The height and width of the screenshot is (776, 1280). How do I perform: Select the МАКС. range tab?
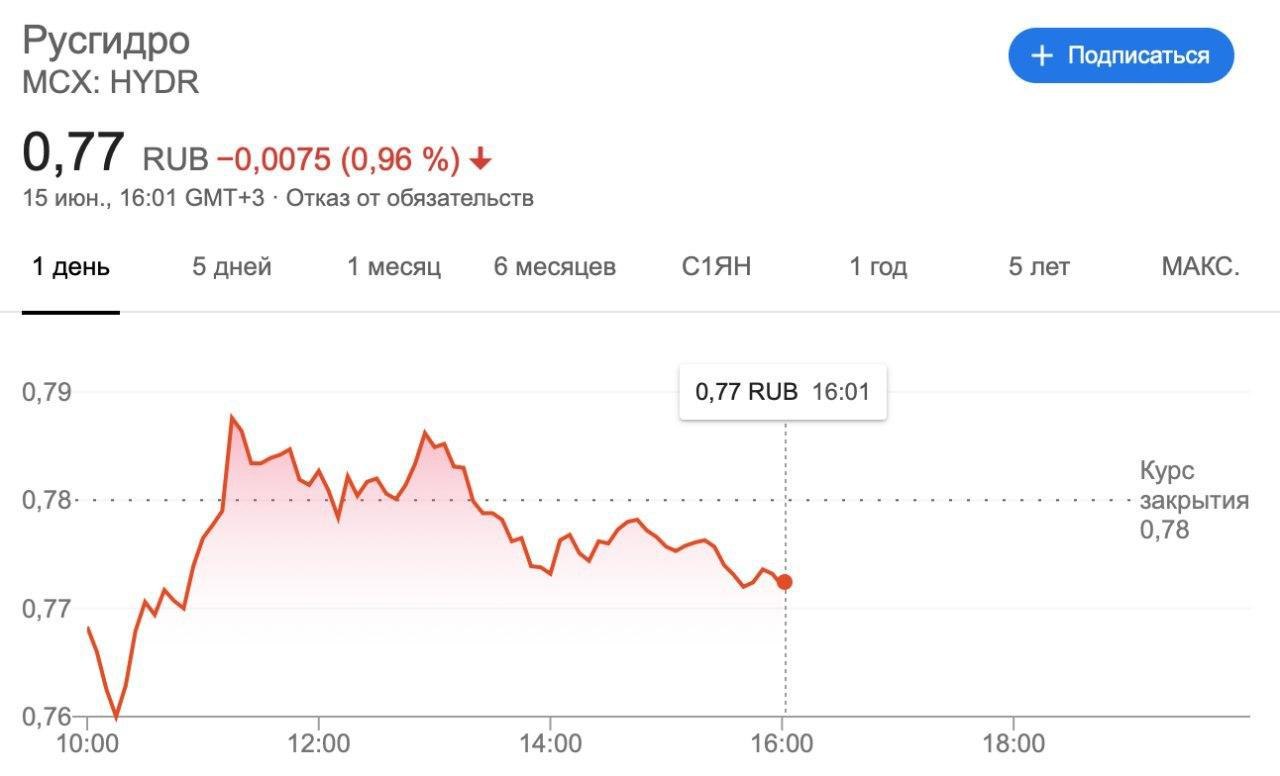point(1201,268)
